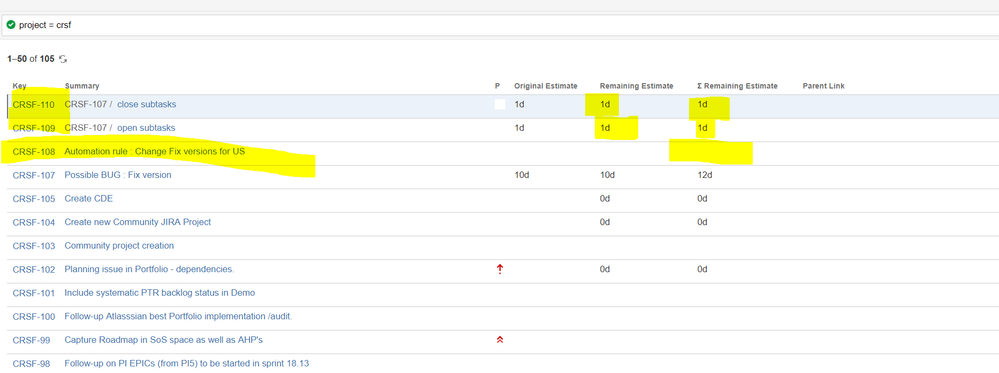Click Remaining Estimate 10d for CRSF-107
This screenshot has width=999, height=373.
607,175
